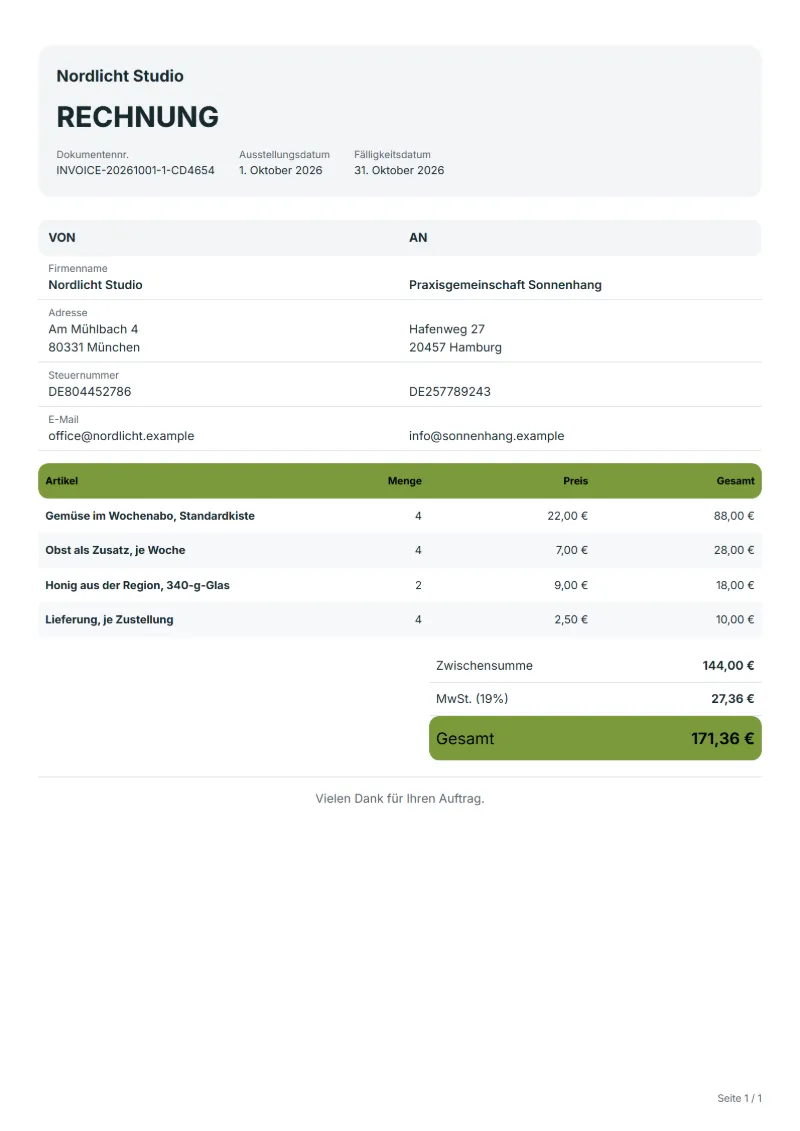The image size is (800, 1131).
Task: Click the green Gesamt total 171,36 € bar
Action: [595, 738]
